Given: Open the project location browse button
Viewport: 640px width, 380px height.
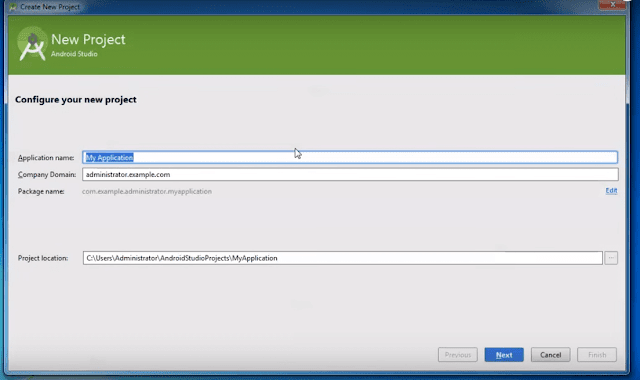Looking at the screenshot, I should [x=611, y=258].
